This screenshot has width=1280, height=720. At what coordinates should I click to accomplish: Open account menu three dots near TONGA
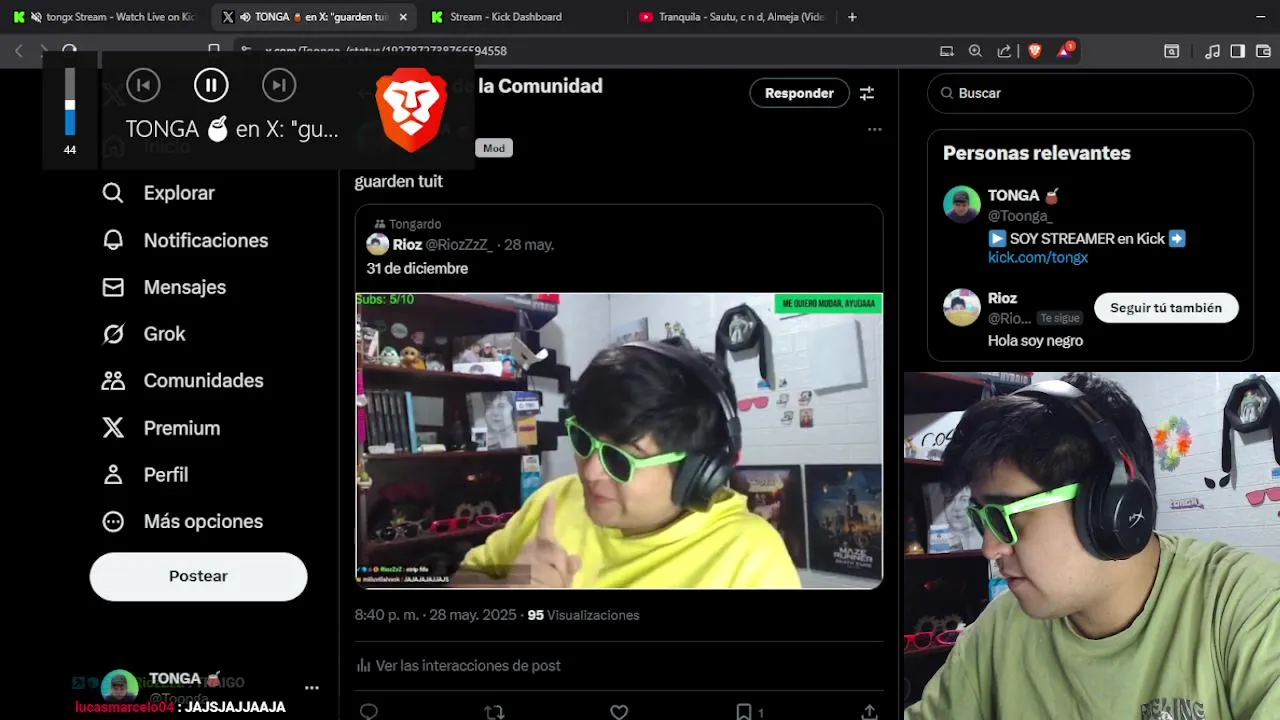pos(312,688)
